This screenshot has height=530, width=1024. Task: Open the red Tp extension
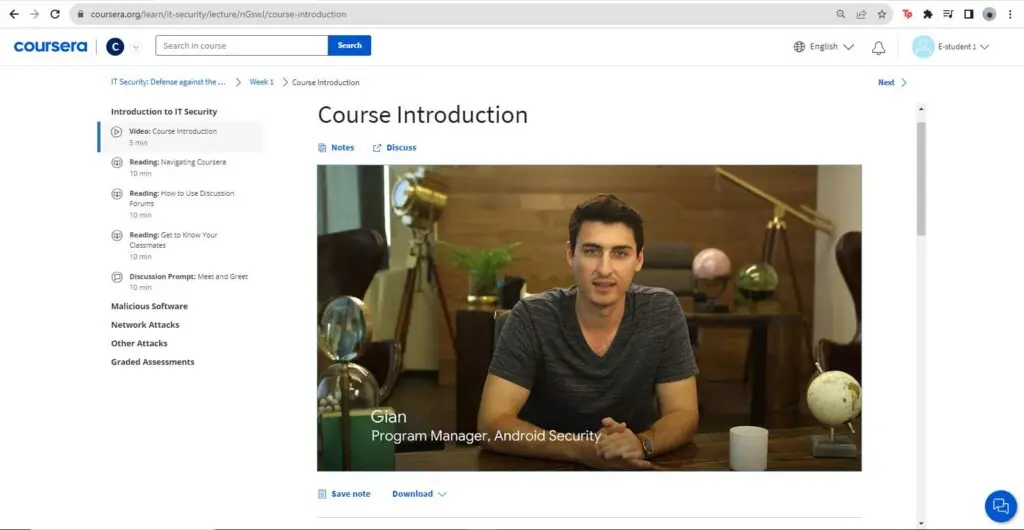coord(907,14)
